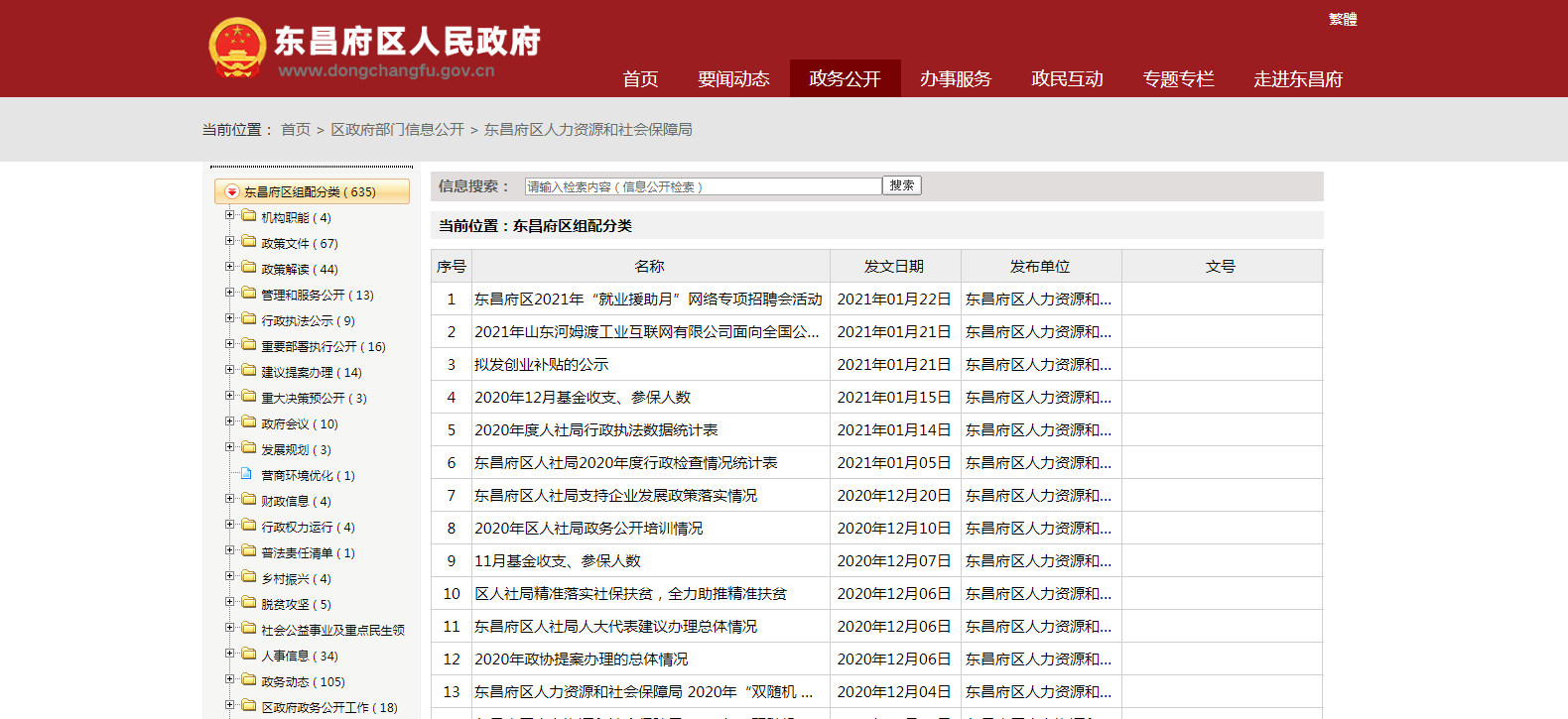Click the folder icon for 政策文件
1568x719 pixels.
249,241
